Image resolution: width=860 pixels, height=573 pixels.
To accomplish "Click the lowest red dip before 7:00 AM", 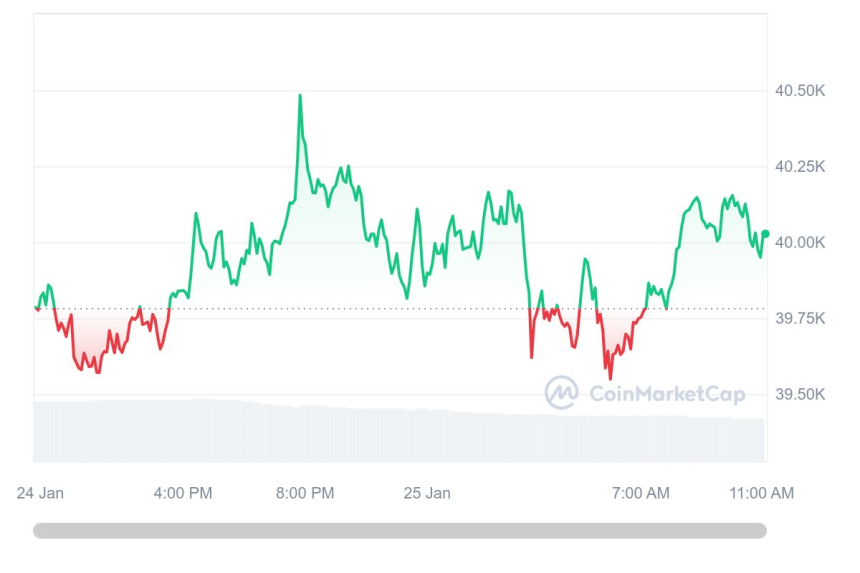I will coord(610,377).
